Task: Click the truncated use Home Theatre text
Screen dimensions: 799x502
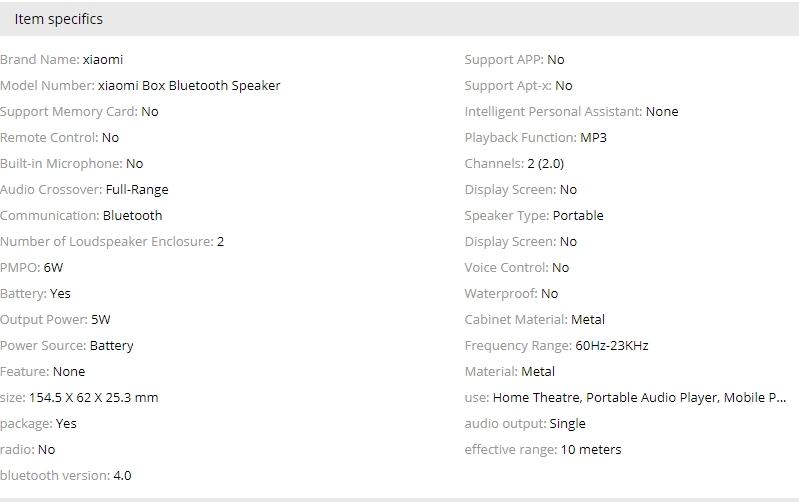Action: tap(639, 398)
